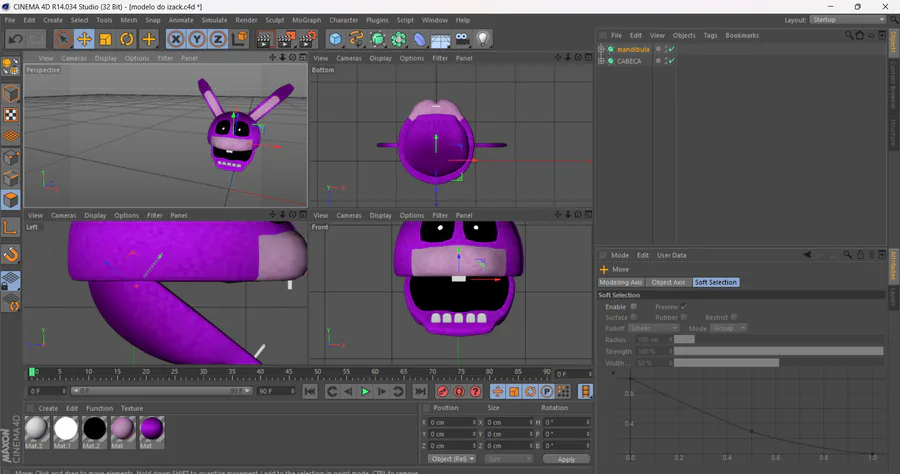This screenshot has height=474, width=900.
Task: Go to start of animation
Action: pyautogui.click(x=310, y=391)
